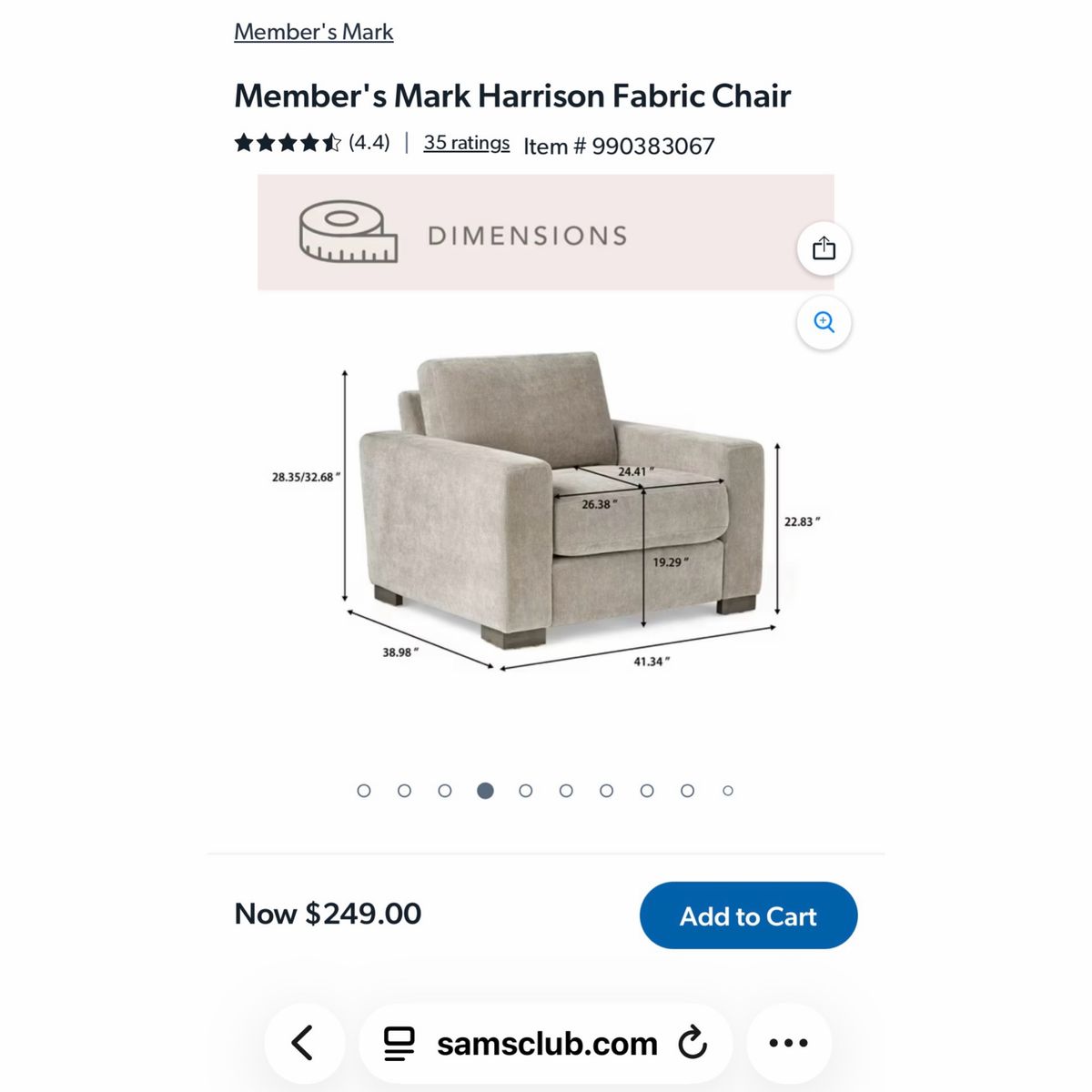Open the 35 ratings link
This screenshot has width=1092, height=1092.
466,143
